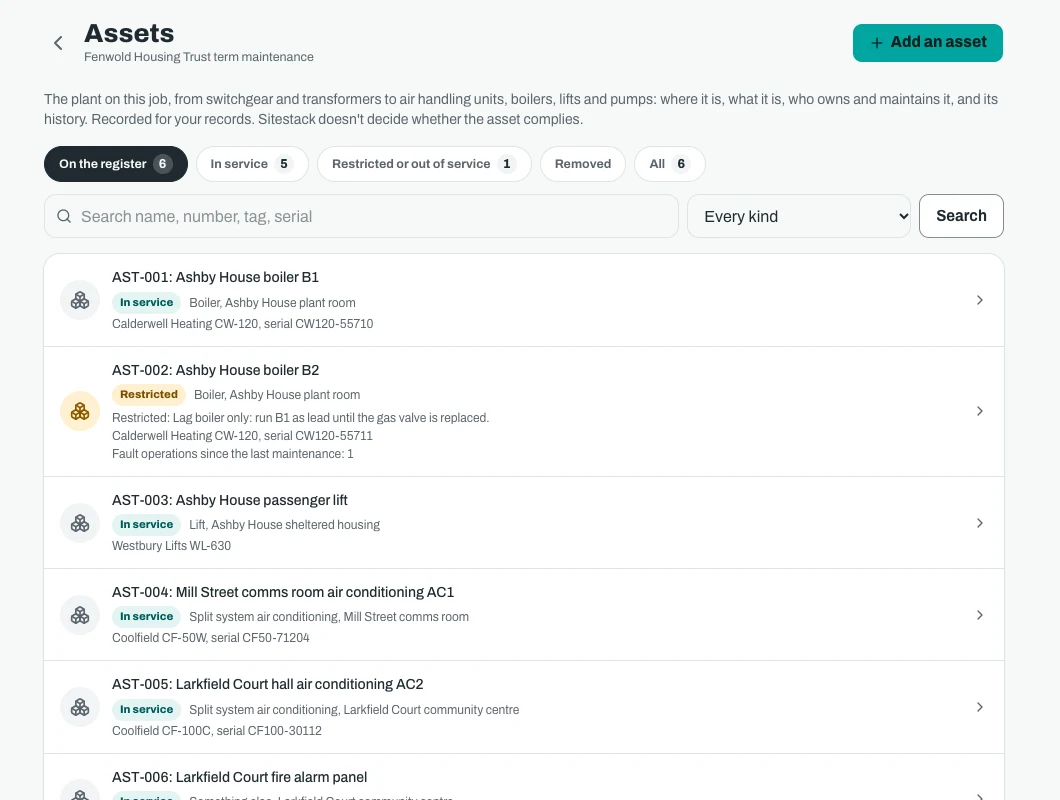Show Restricted or out of service assets

tap(424, 164)
